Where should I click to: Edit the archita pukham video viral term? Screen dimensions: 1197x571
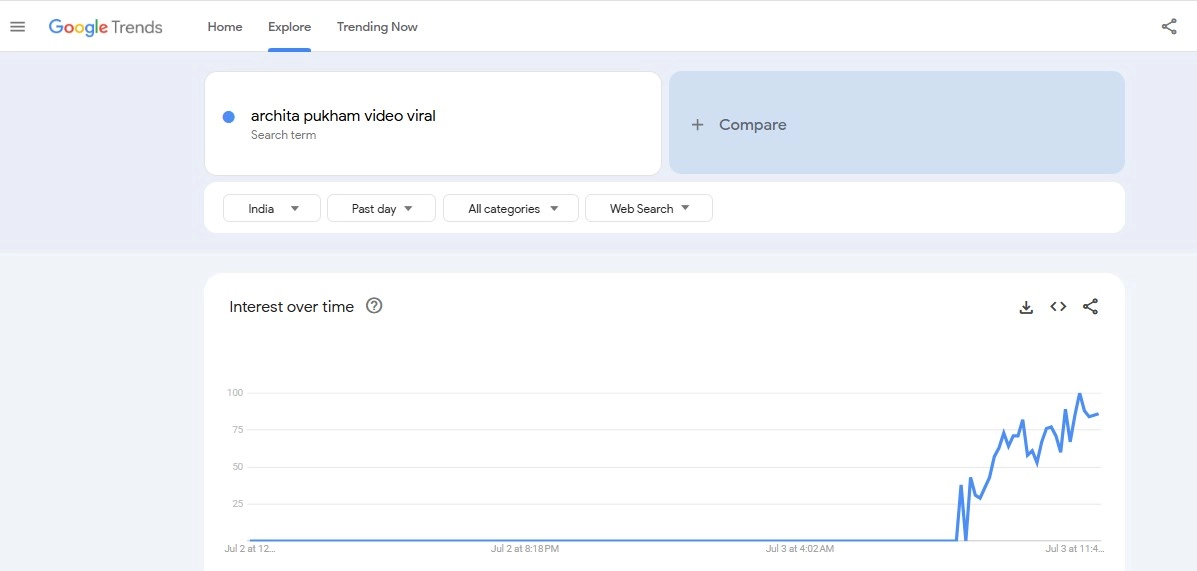point(343,116)
